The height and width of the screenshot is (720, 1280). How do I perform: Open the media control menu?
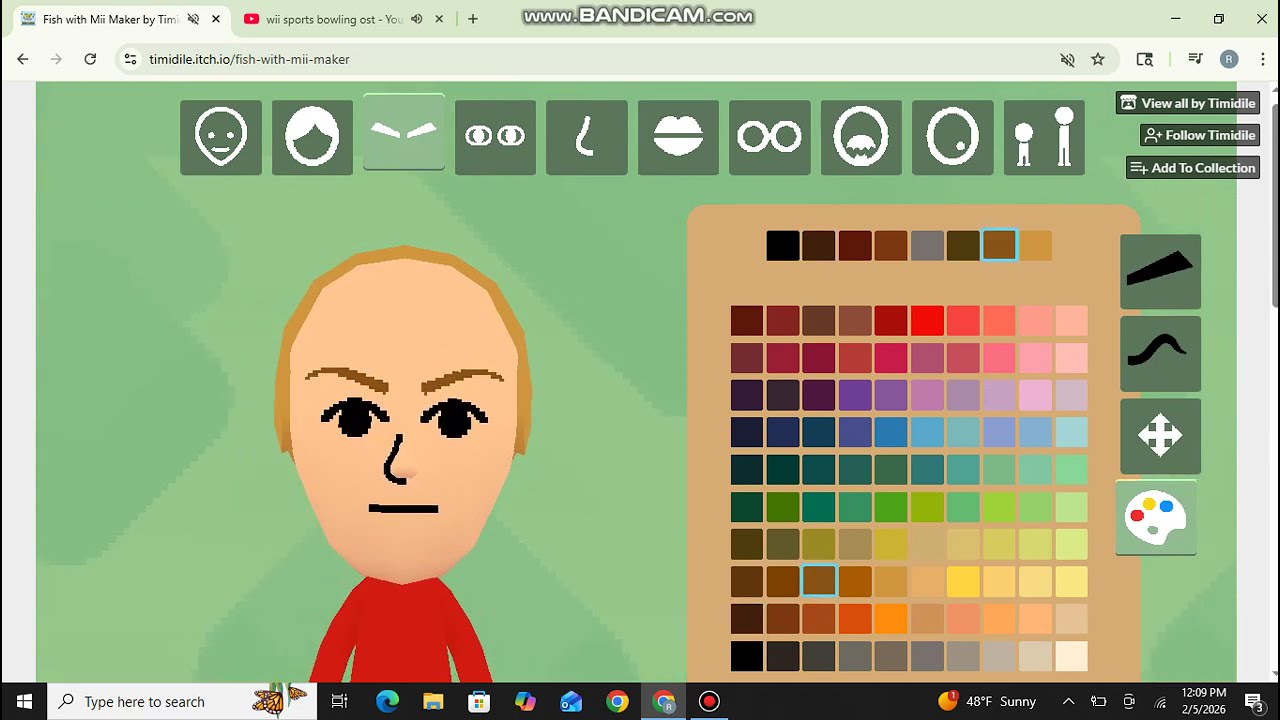pos(1195,59)
